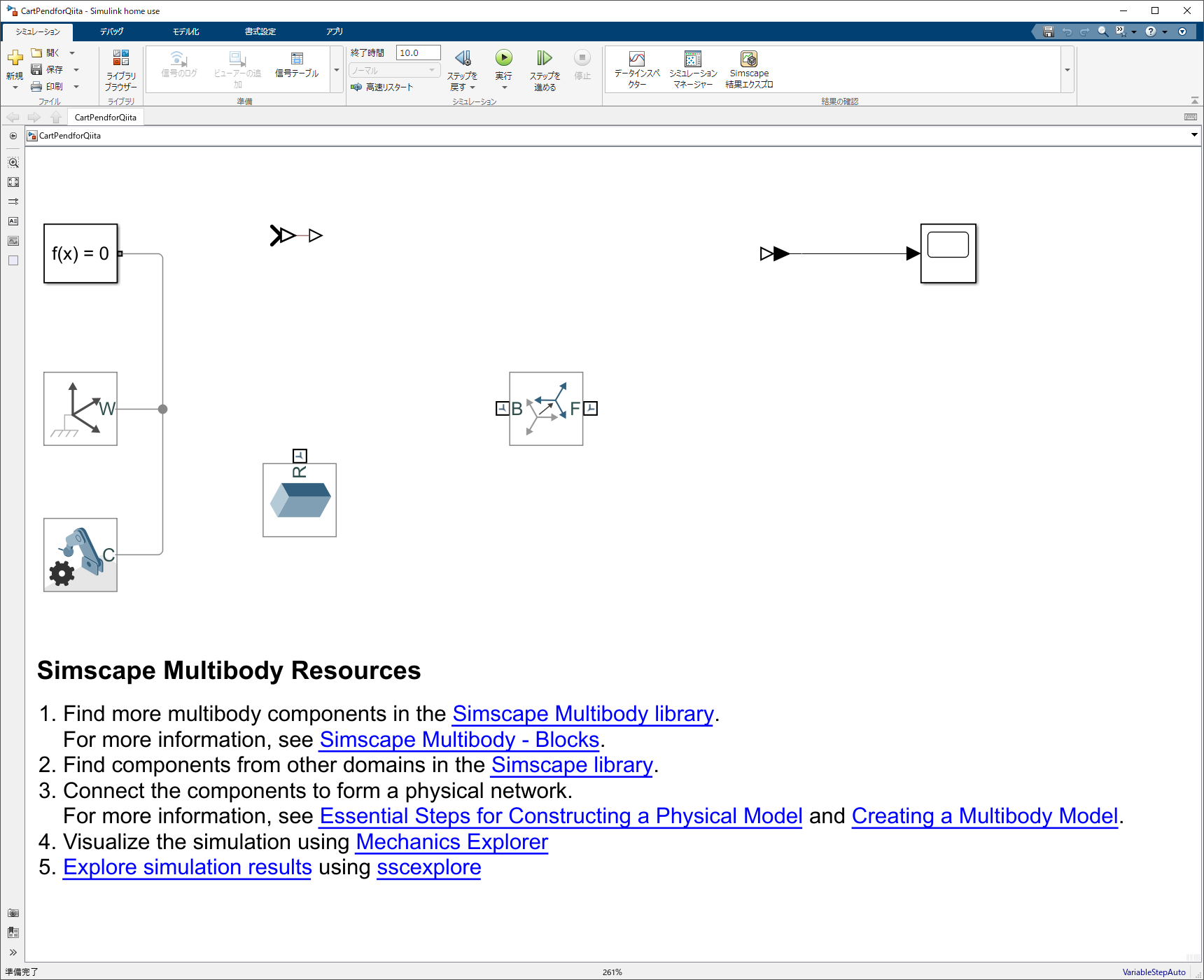
Task: Open the Mechanics Explorer link
Action: click(451, 841)
